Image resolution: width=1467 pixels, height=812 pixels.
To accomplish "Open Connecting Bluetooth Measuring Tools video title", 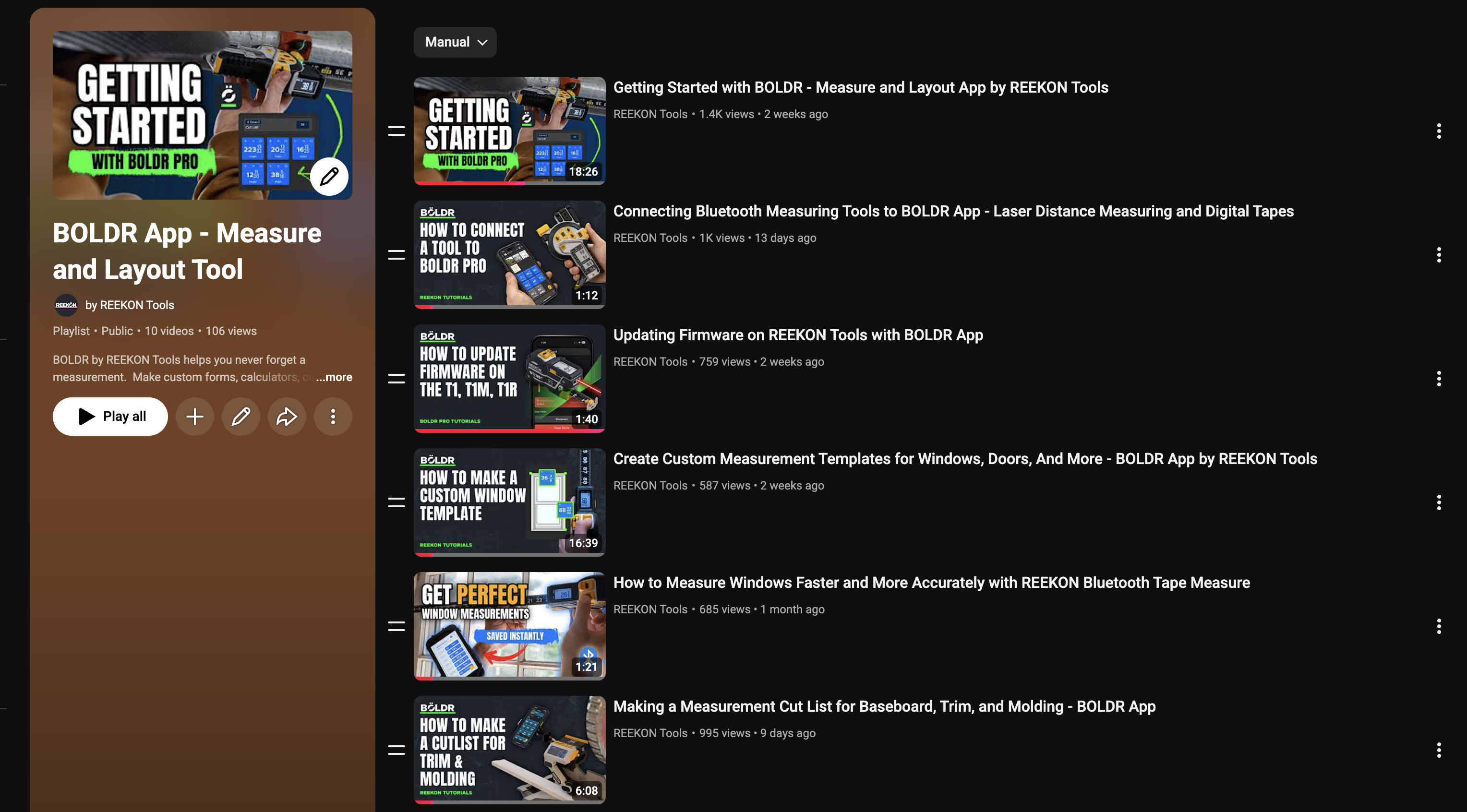I will [x=953, y=211].
